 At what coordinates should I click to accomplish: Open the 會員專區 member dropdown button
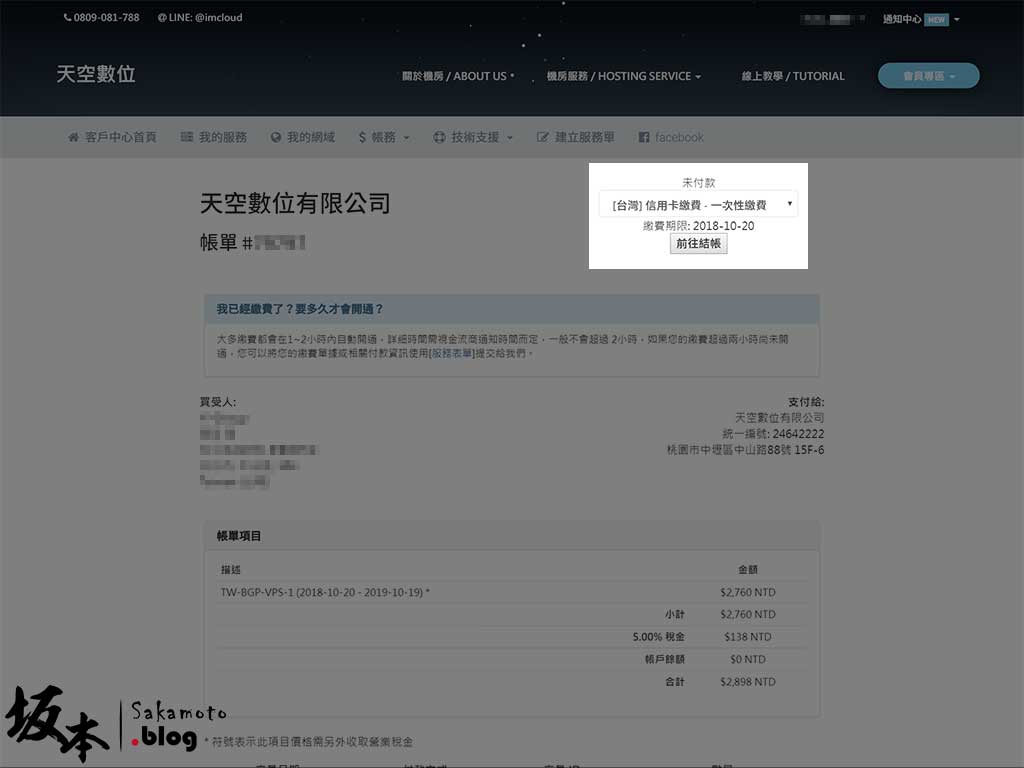click(929, 76)
